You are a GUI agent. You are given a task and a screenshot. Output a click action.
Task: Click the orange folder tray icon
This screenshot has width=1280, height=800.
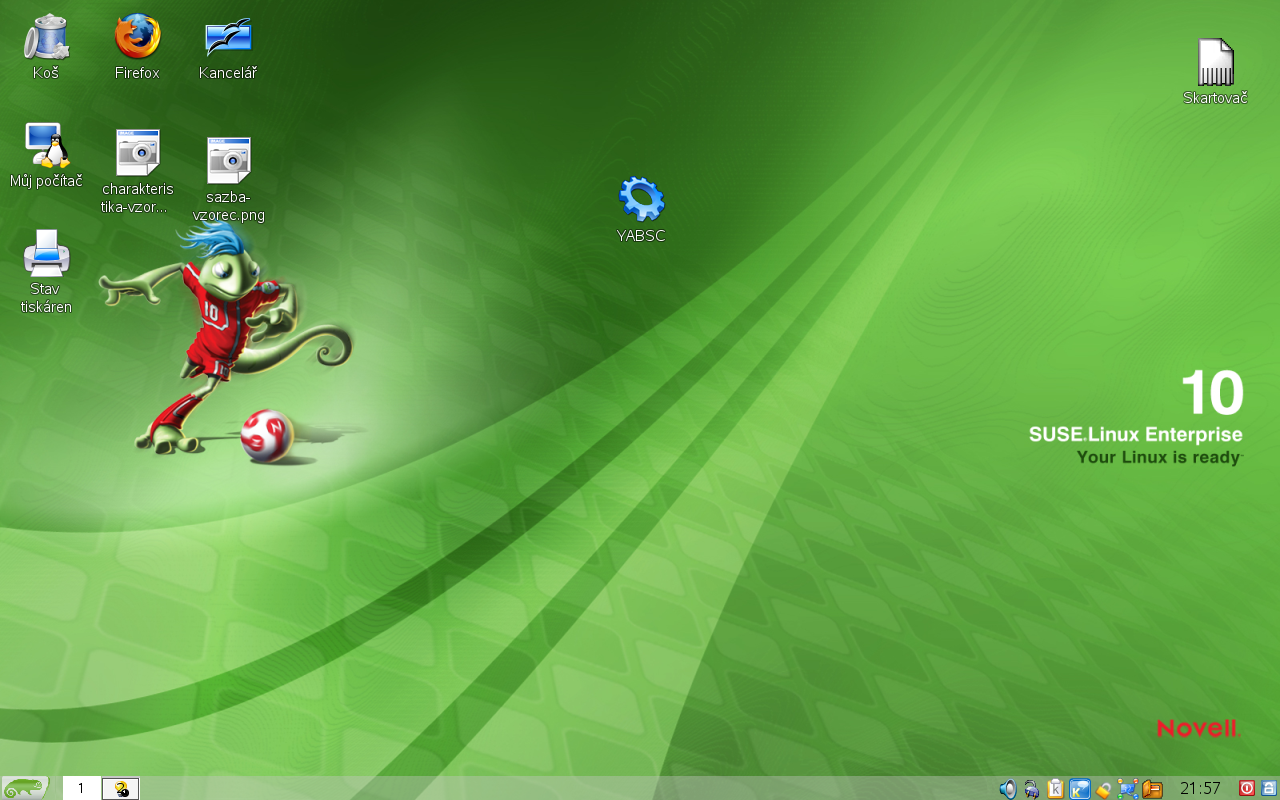[x=1152, y=789]
